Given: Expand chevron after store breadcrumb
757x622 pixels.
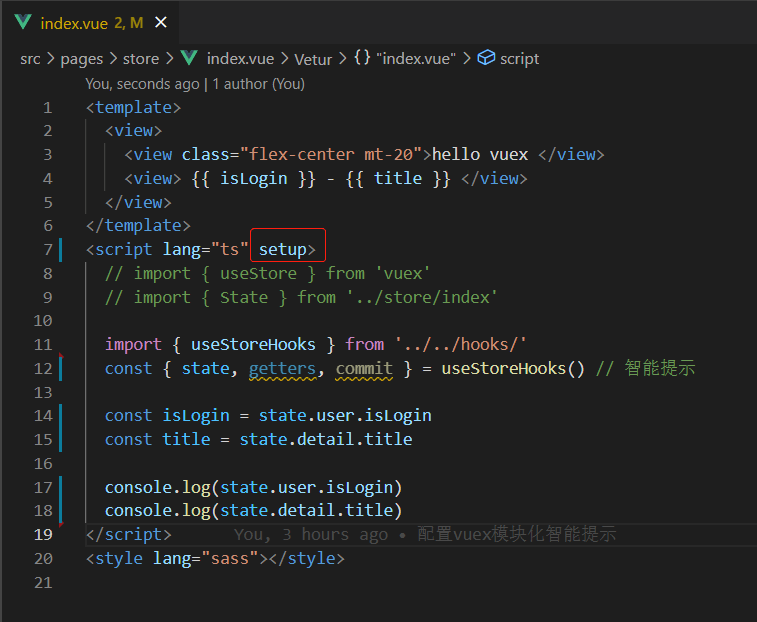Looking at the screenshot, I should (x=169, y=59).
